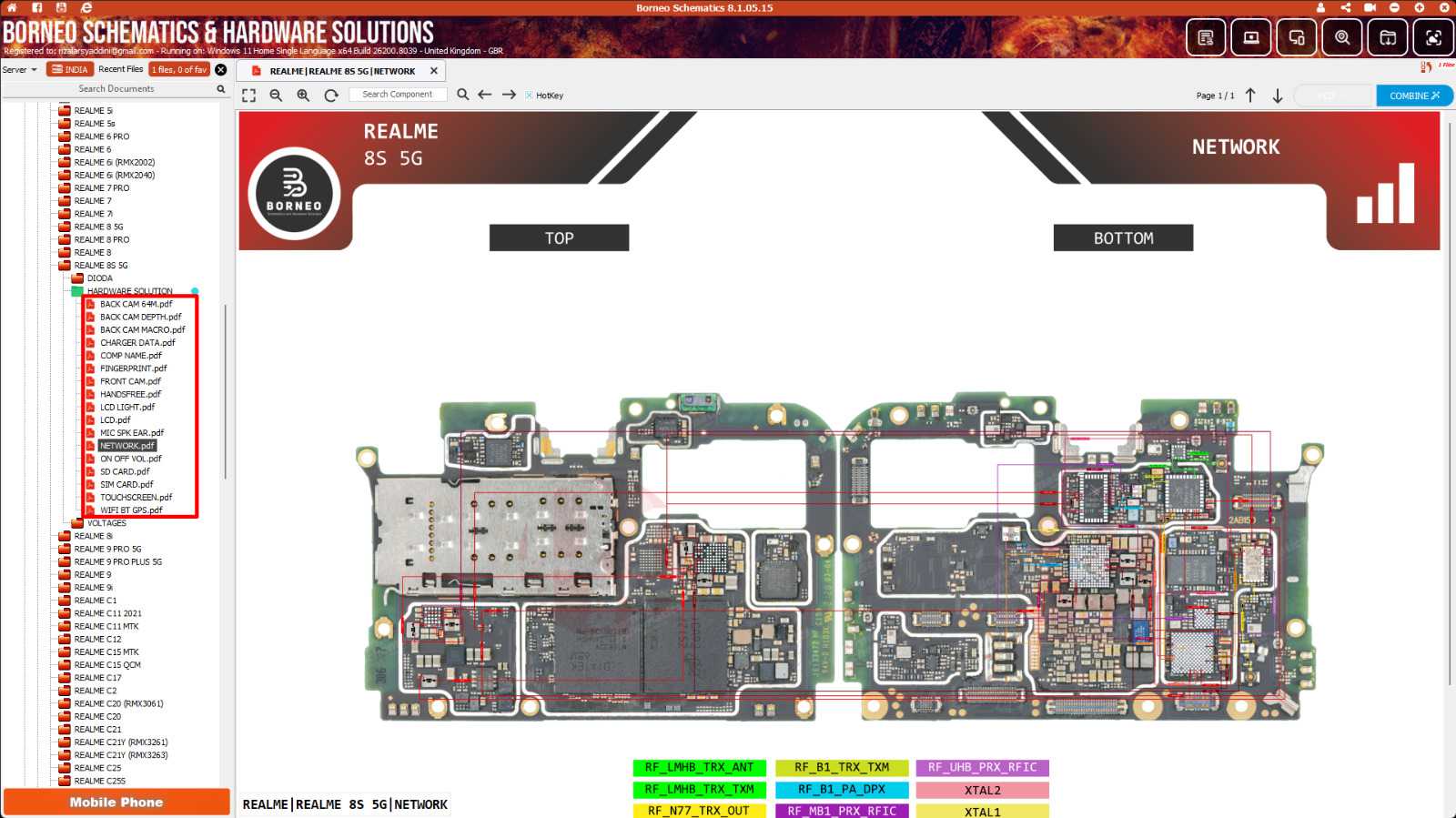Image resolution: width=1456 pixels, height=818 pixels.
Task: Click the share icon in title bar
Action: 1345,7
